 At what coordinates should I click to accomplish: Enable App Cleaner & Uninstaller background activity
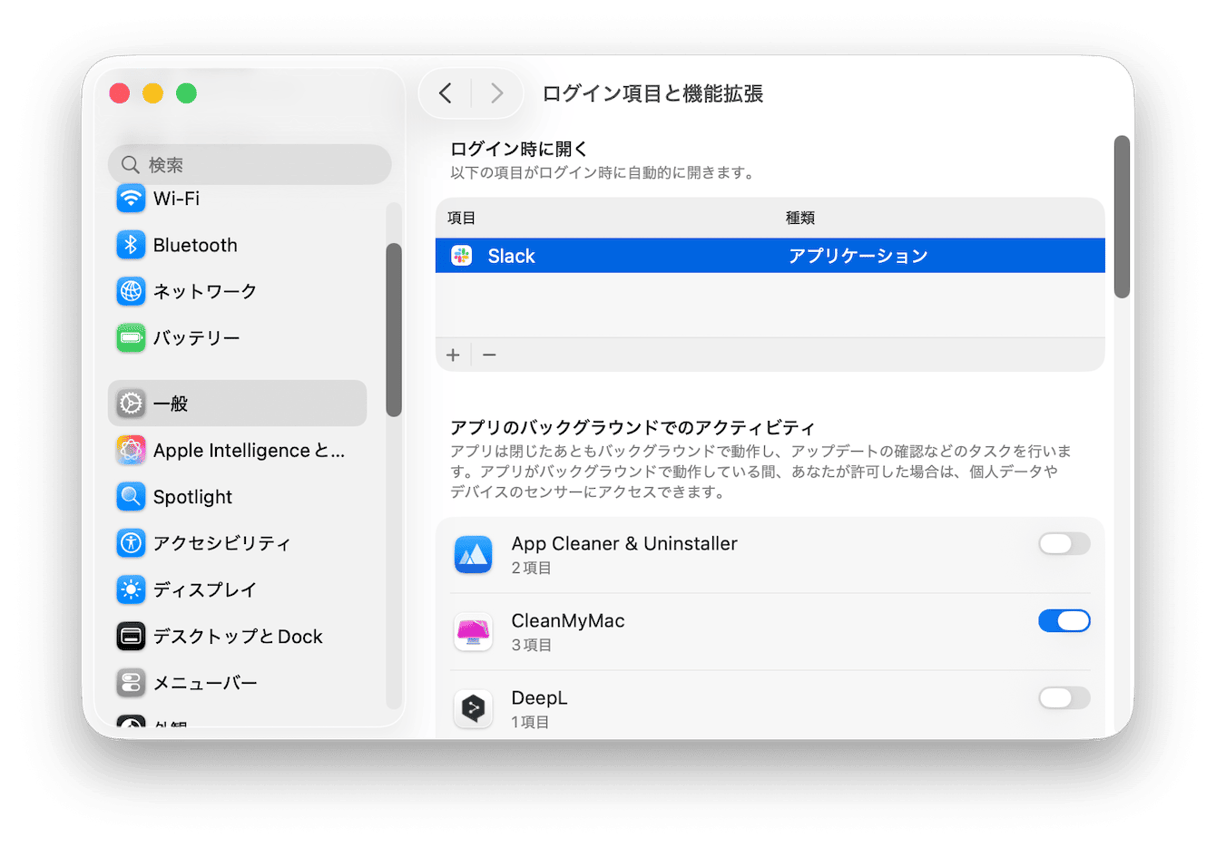tap(1064, 543)
